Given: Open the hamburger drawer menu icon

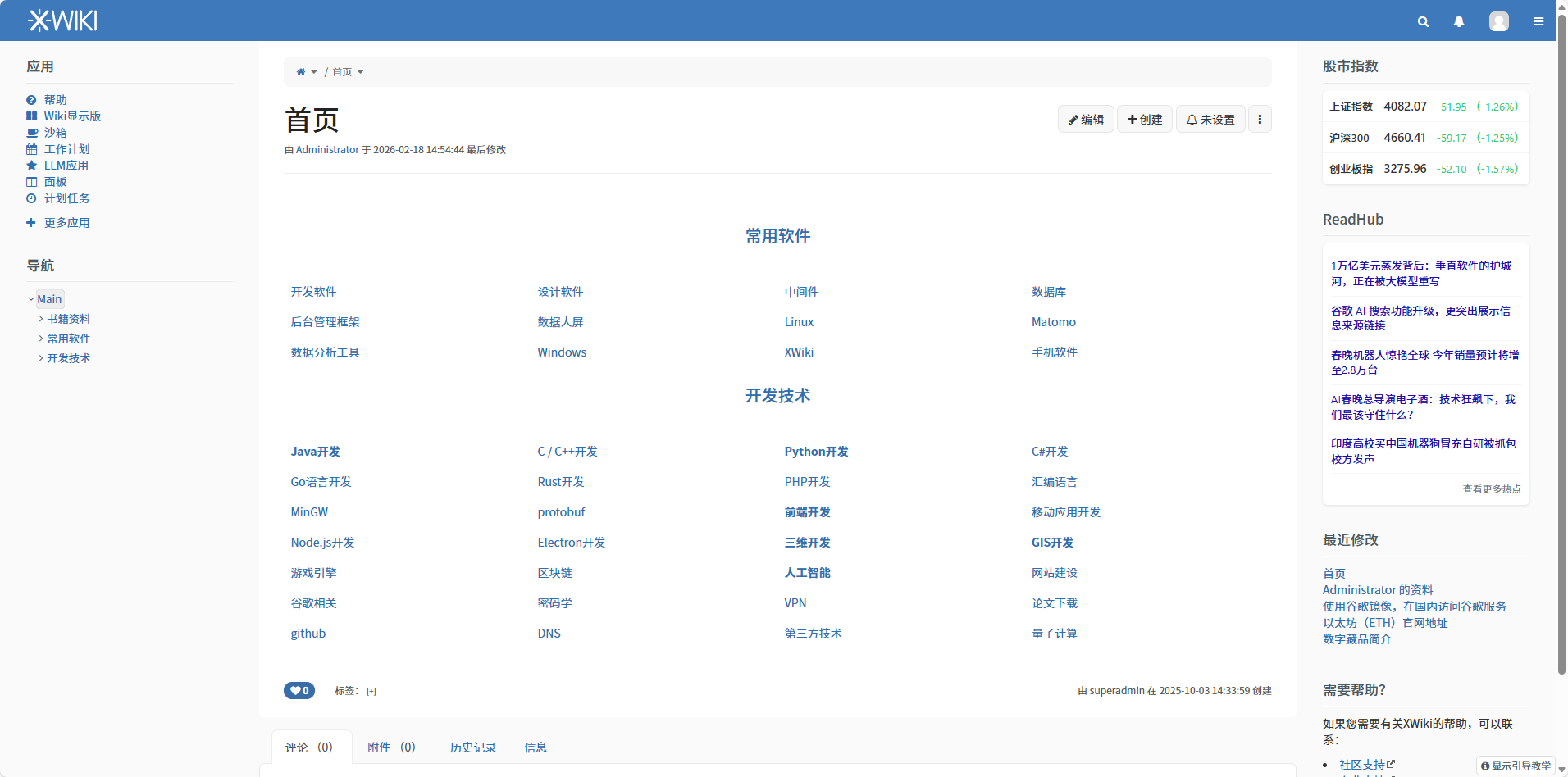Looking at the screenshot, I should pyautogui.click(x=1538, y=22).
